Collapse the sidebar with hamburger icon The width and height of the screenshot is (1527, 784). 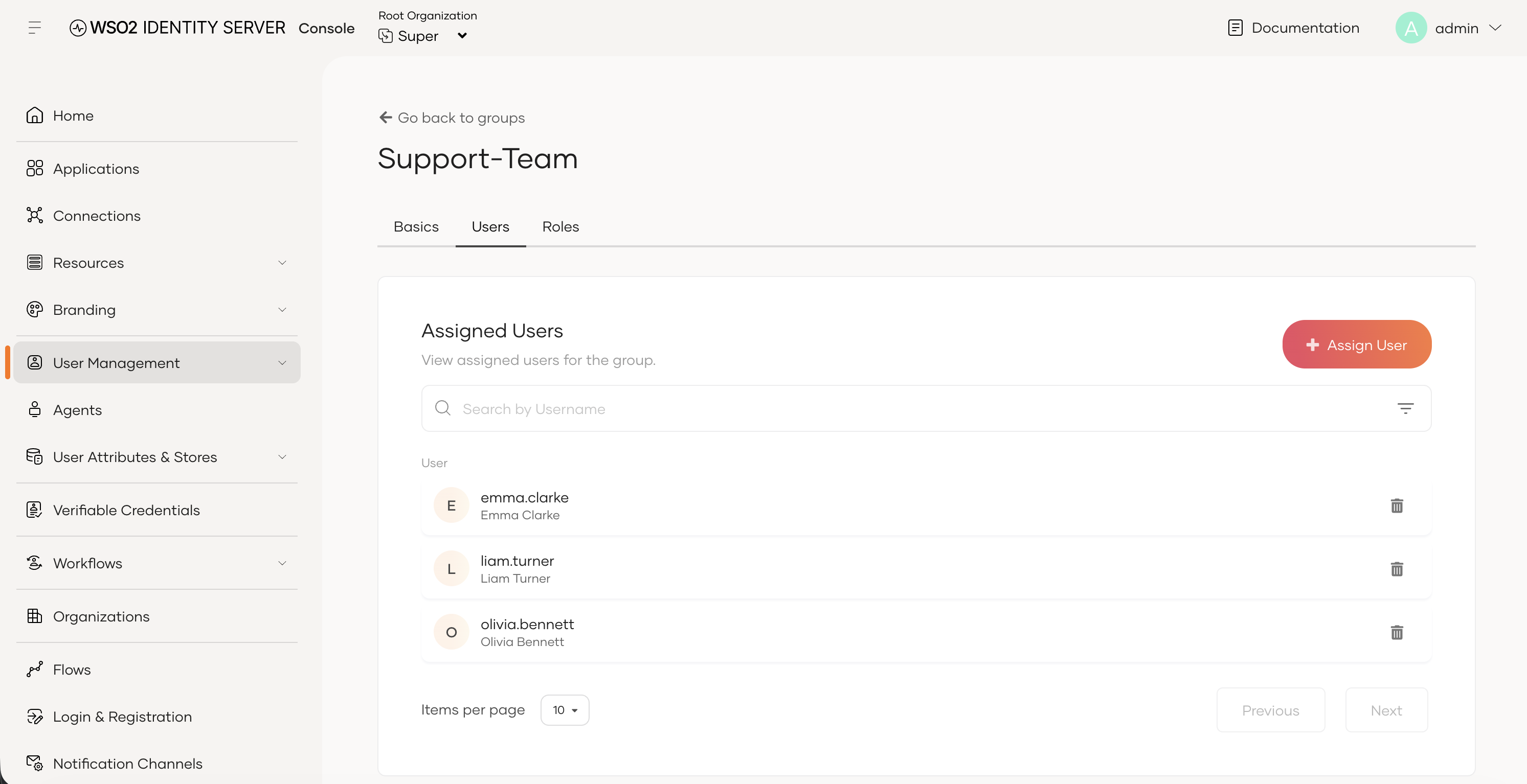pyautogui.click(x=34, y=27)
